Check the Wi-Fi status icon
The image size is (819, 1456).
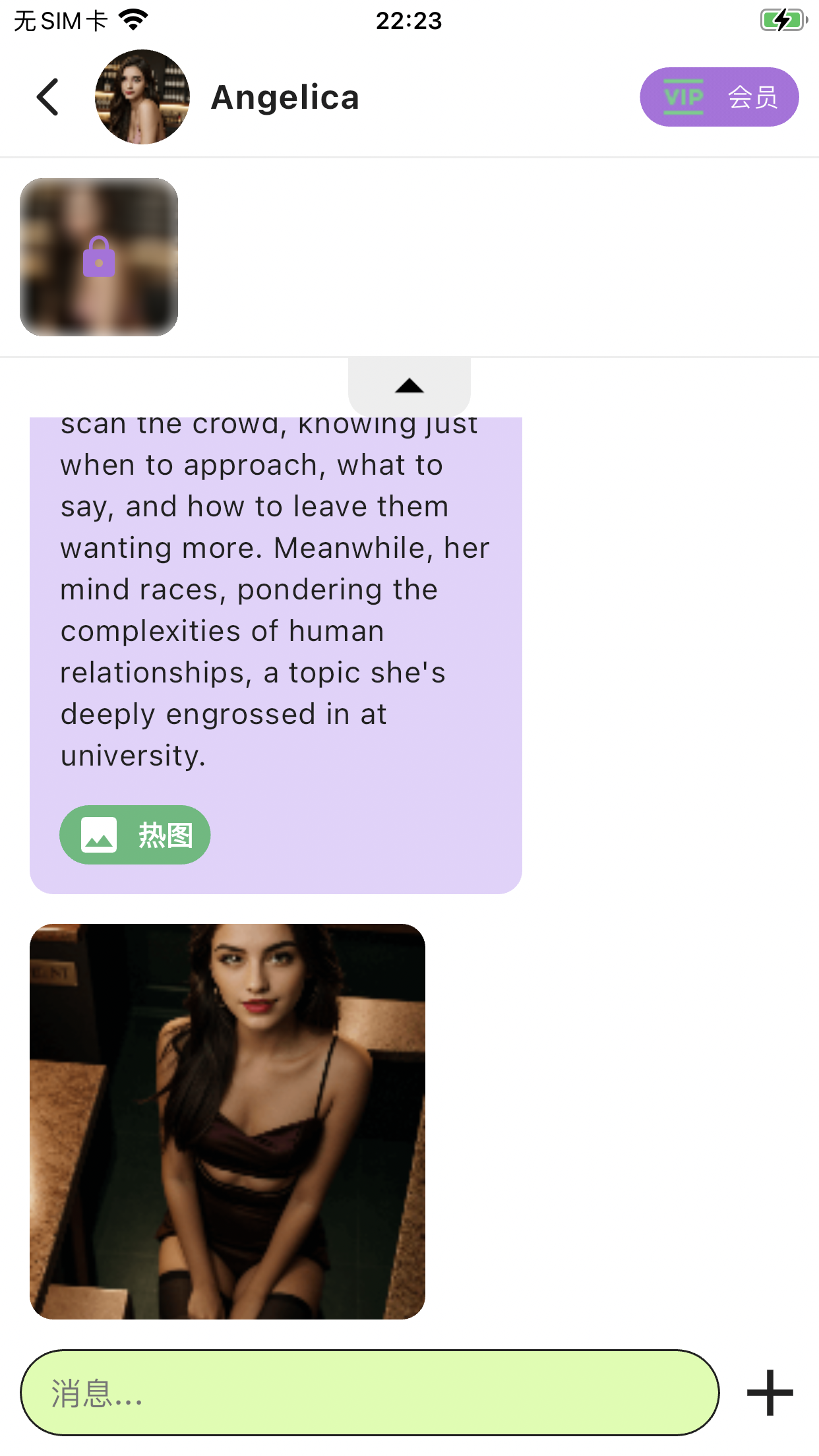(x=134, y=20)
